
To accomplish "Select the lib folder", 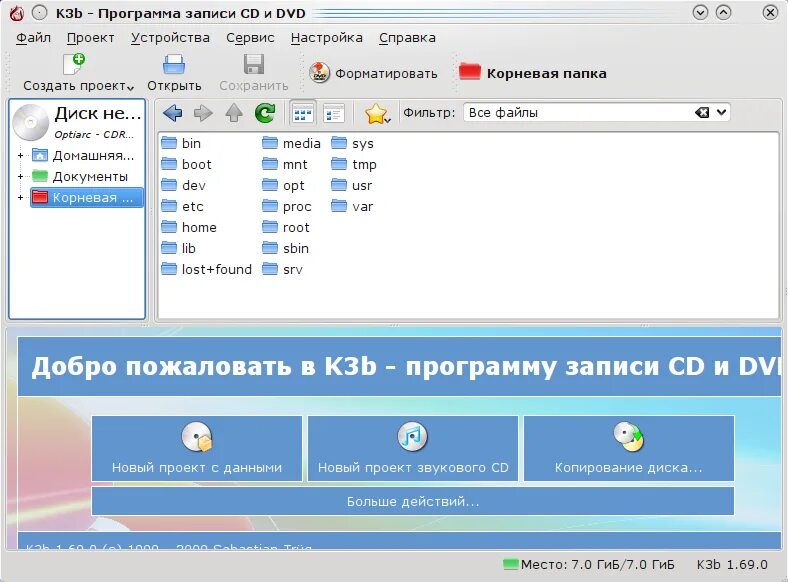I will click(x=178, y=249).
